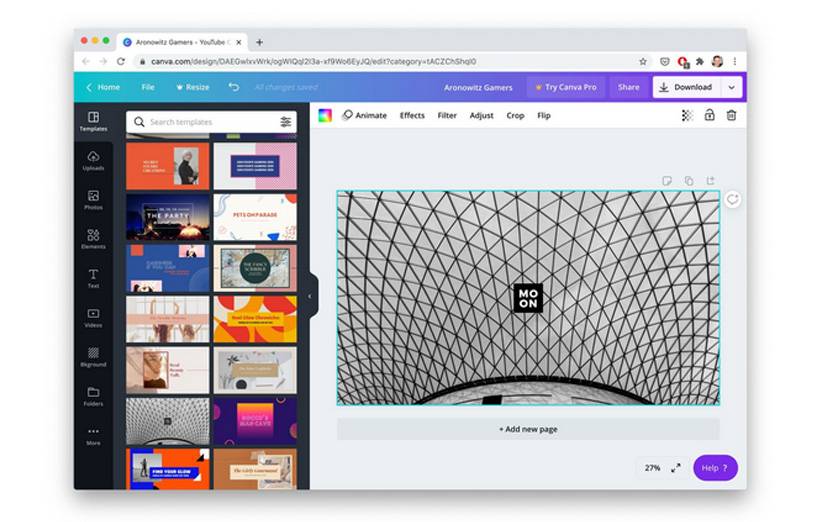
Task: Bookmark page with the star icon
Action: tap(643, 61)
